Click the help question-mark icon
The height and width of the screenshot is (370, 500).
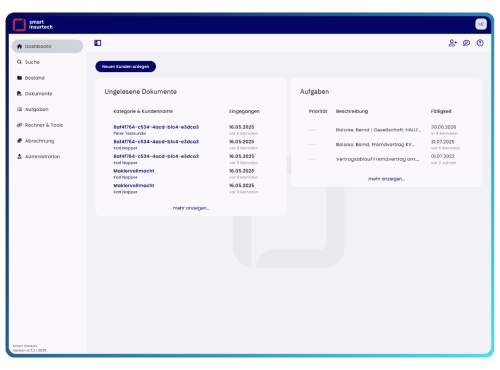pos(480,43)
